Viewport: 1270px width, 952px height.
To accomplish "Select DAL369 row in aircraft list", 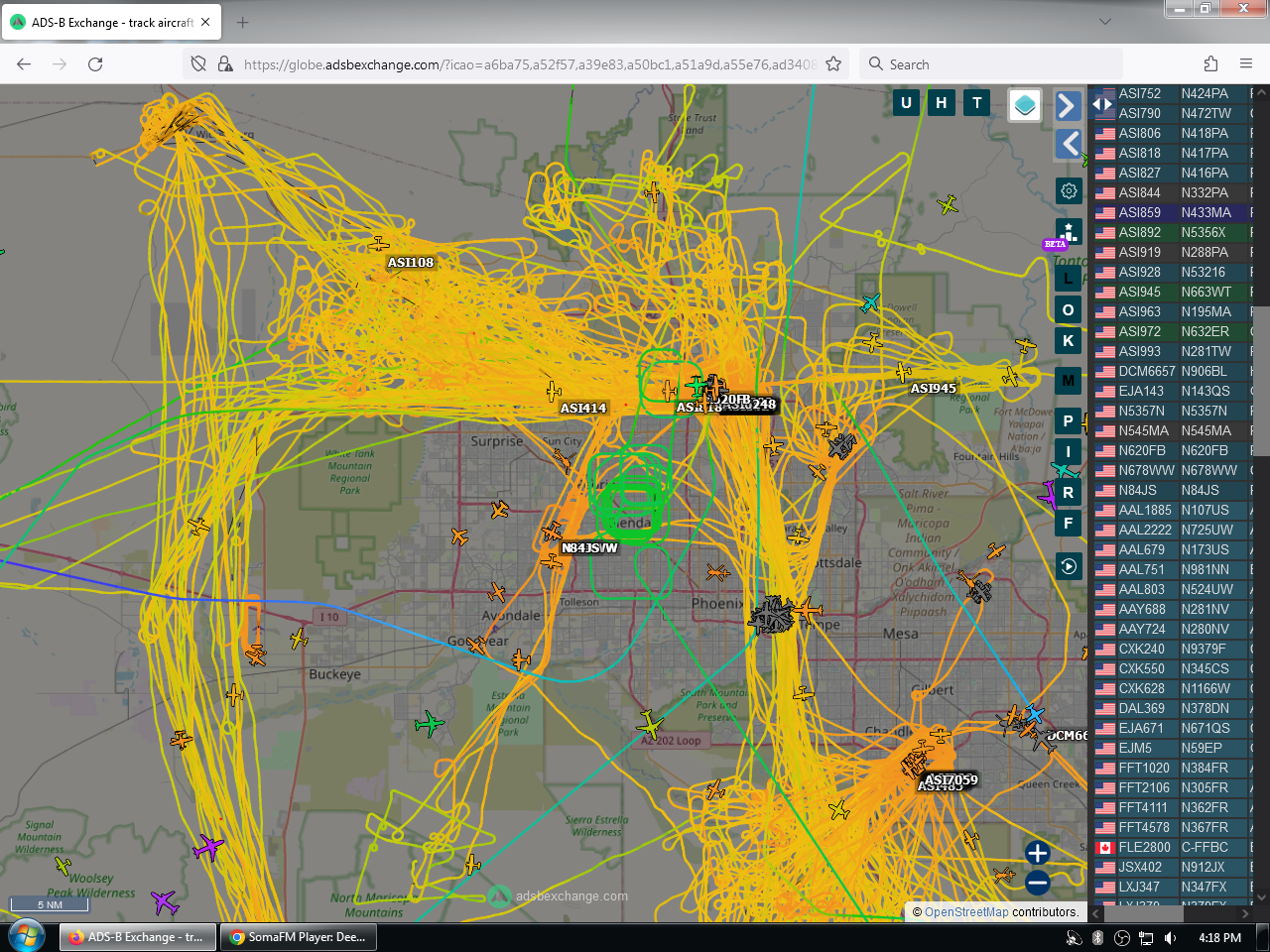I will (1174, 708).
